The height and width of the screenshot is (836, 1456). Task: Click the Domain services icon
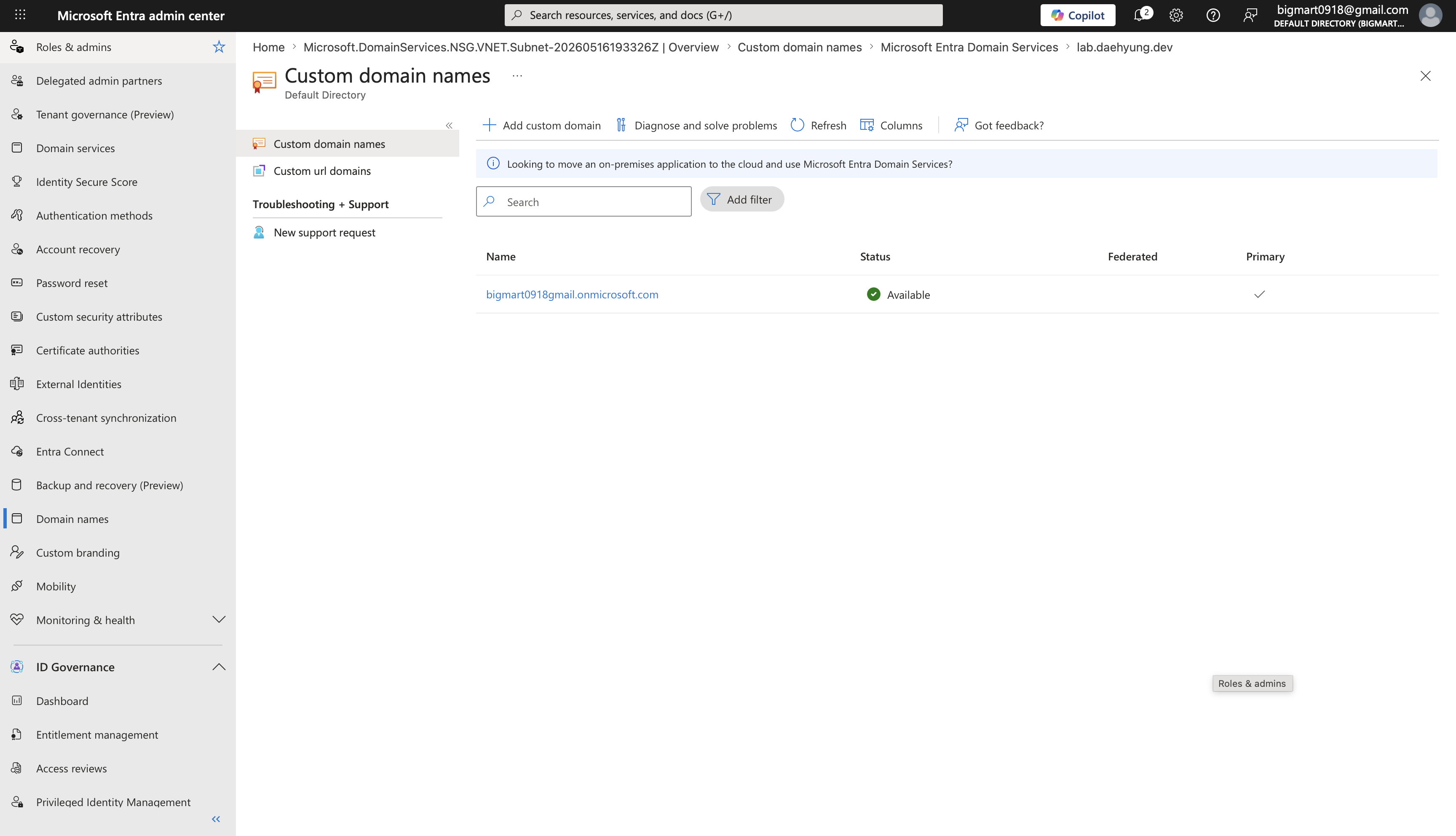17,147
